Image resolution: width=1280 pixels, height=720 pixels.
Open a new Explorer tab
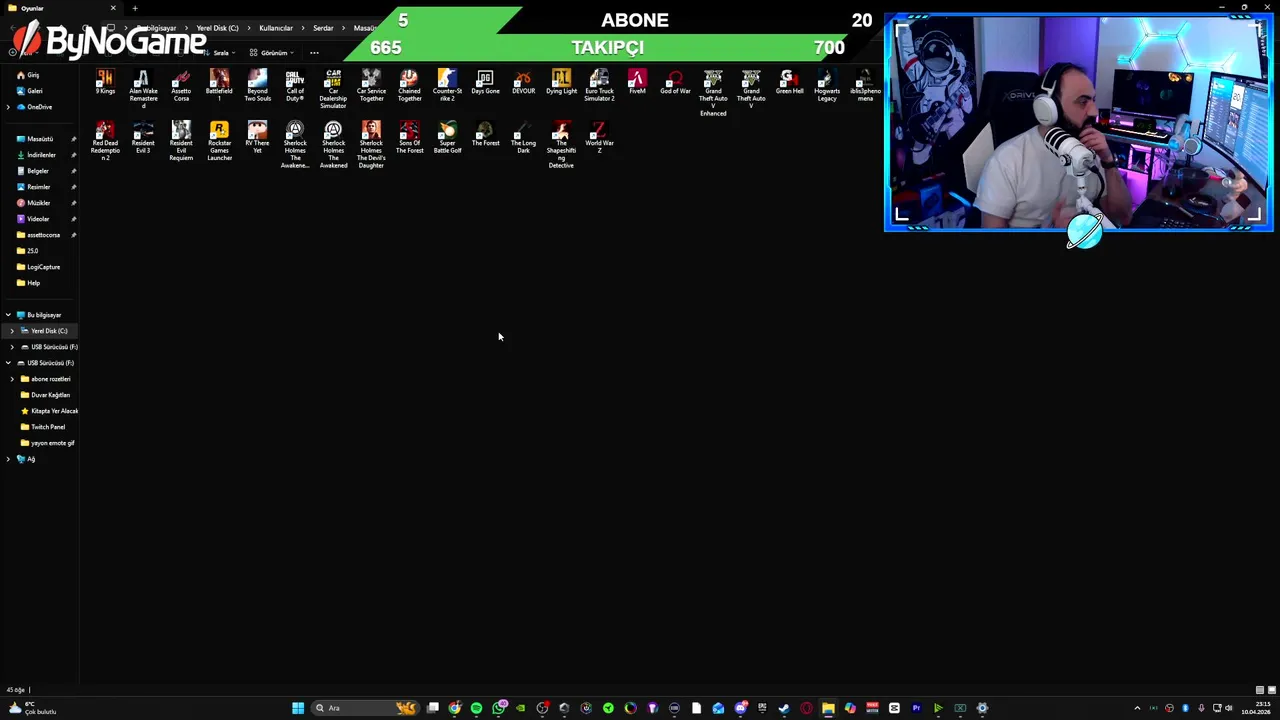pyautogui.click(x=135, y=8)
